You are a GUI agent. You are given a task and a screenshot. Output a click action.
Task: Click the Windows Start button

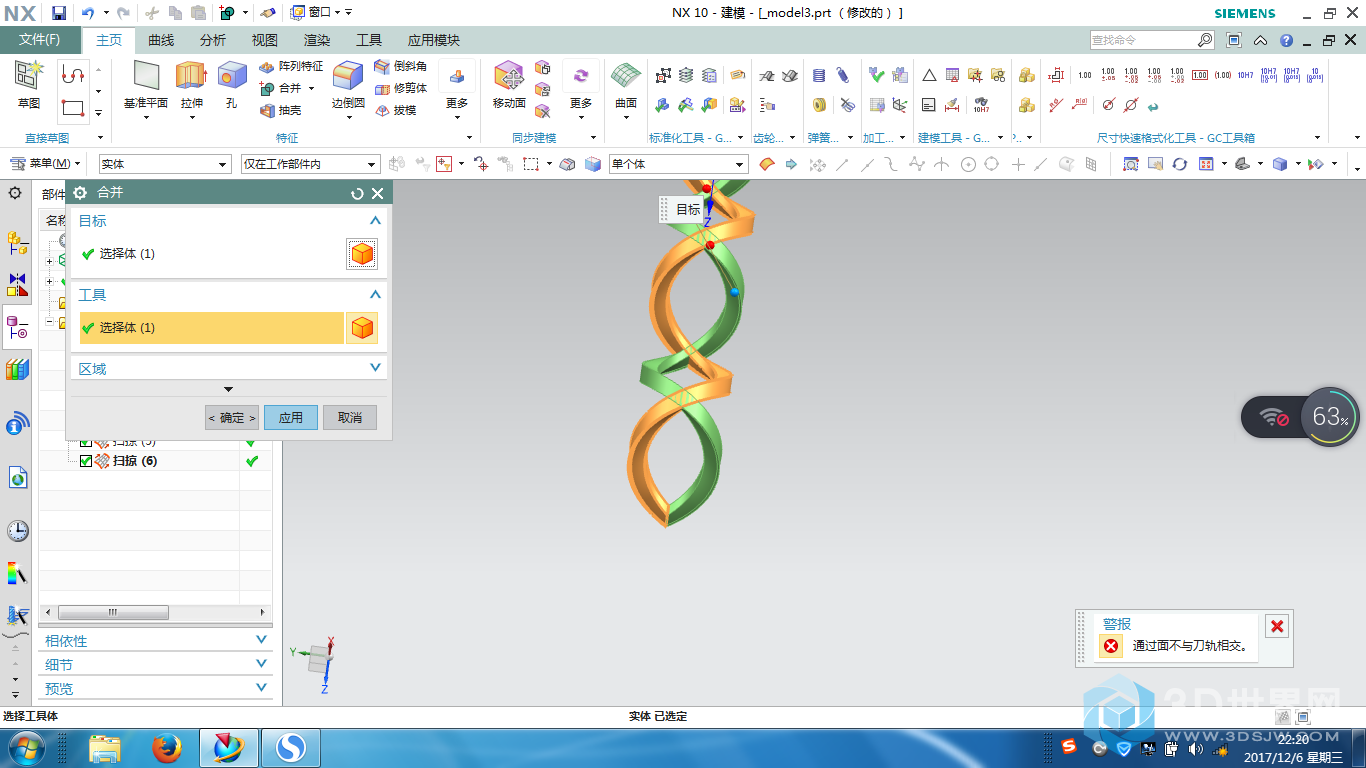point(26,748)
